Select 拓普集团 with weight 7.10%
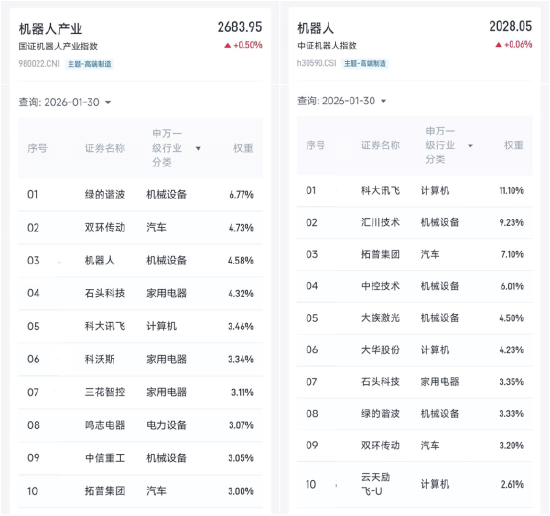This screenshot has height=516, width=550. click(x=381, y=254)
